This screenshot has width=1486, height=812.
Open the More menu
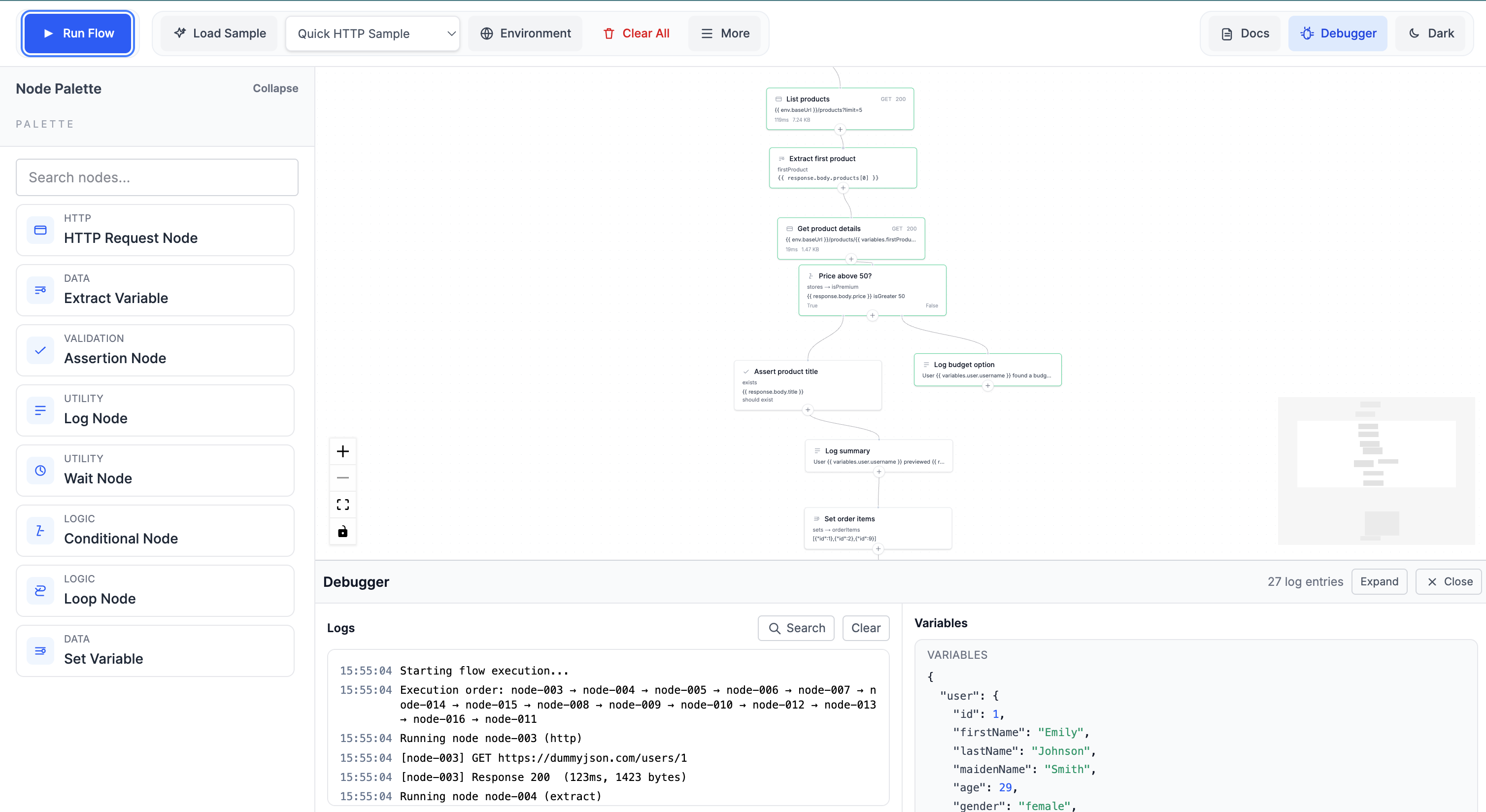[x=725, y=33]
